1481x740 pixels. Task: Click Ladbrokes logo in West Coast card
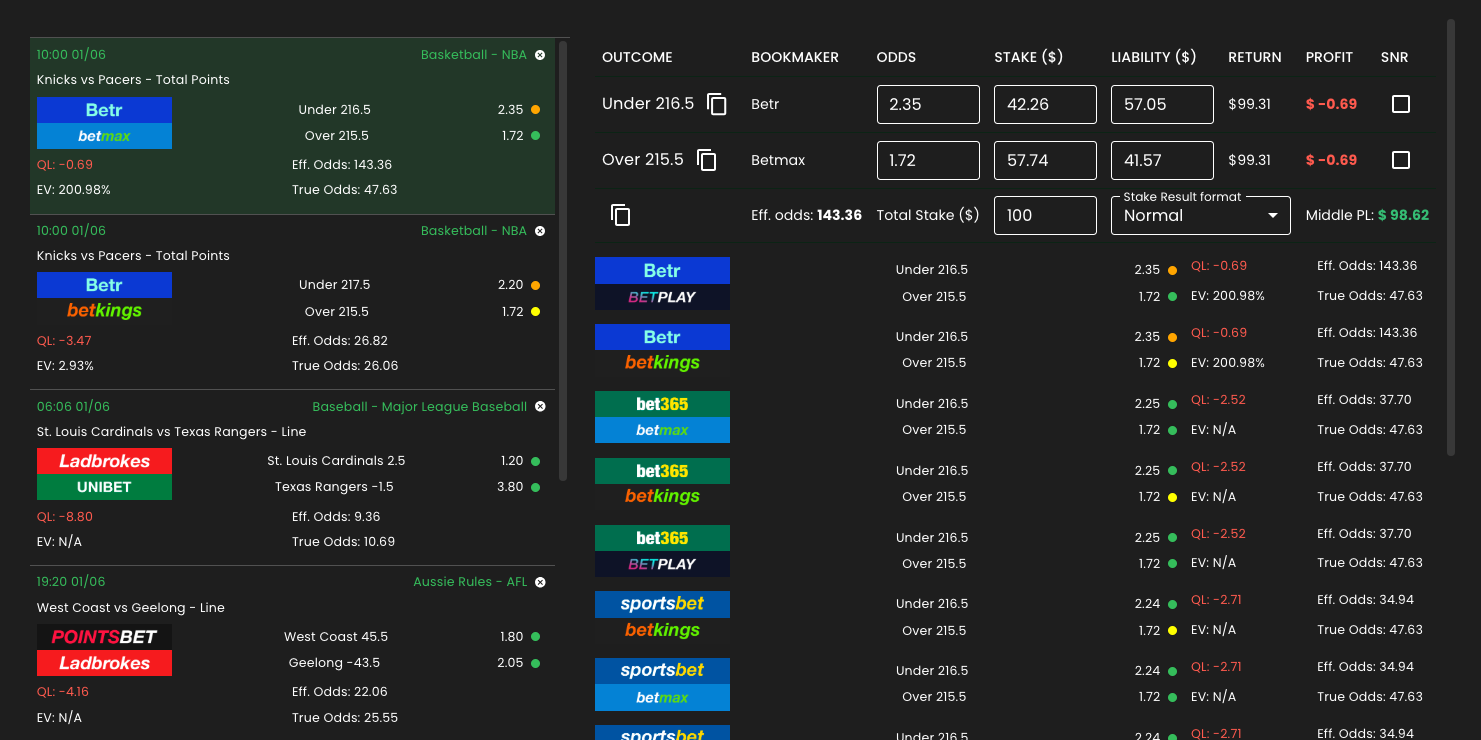click(x=104, y=663)
